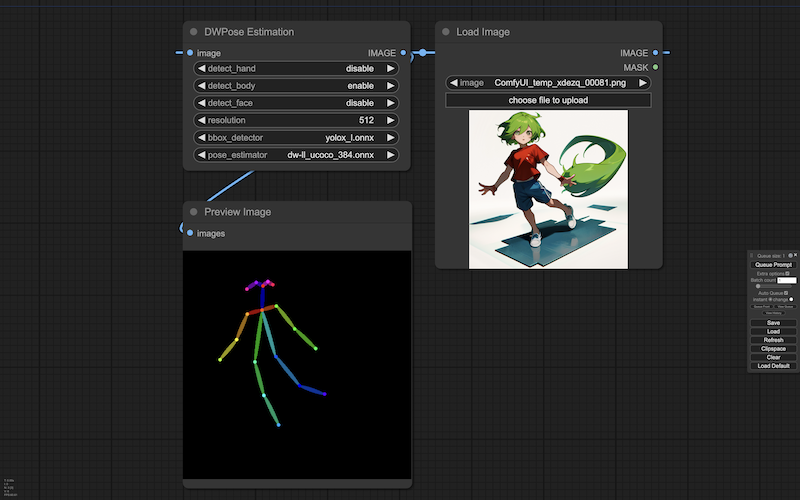Viewport: 800px width, 500px height.
Task: Open the detect_body option list
Action: (296, 86)
